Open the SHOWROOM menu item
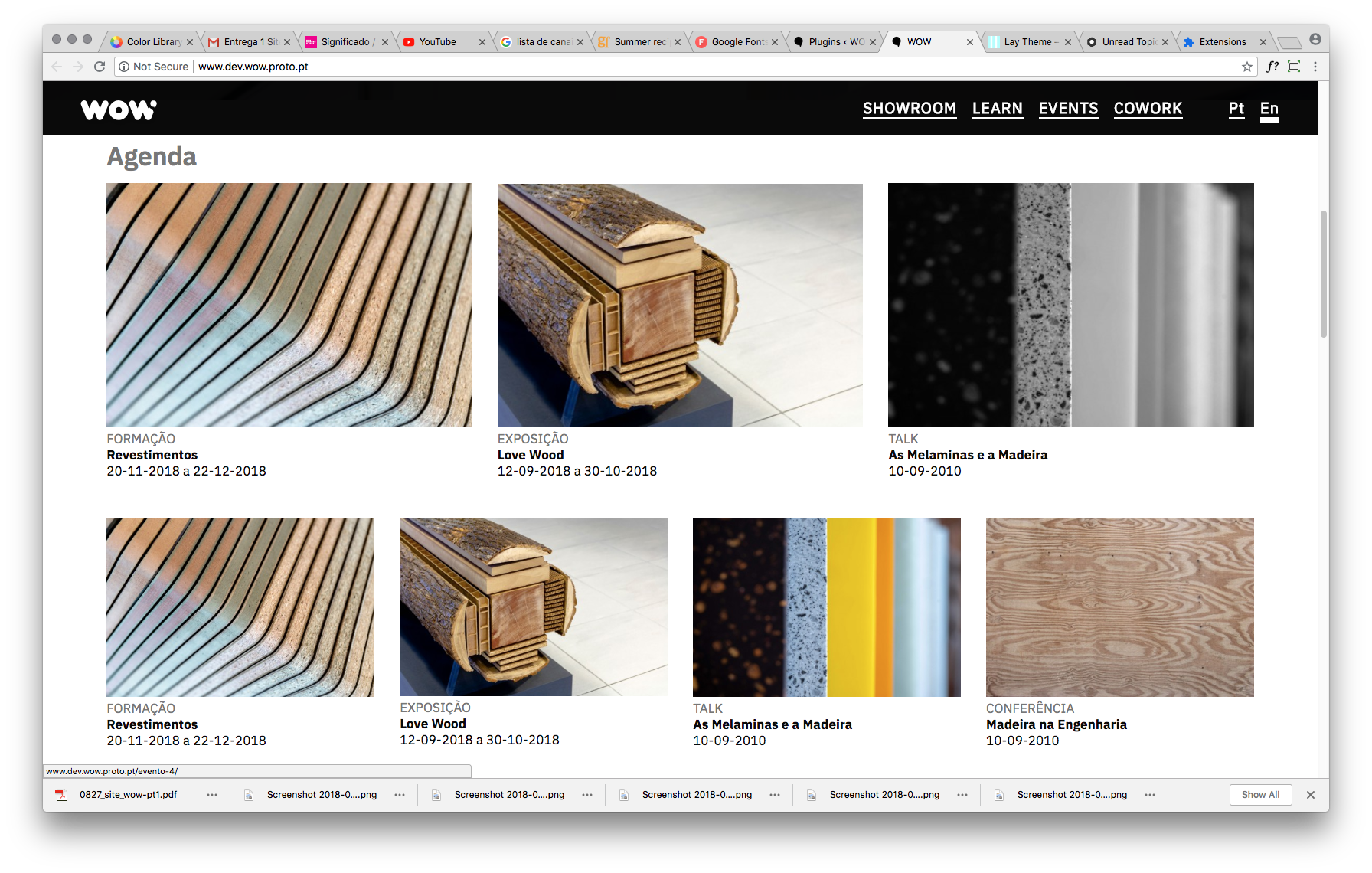The height and width of the screenshot is (873, 1372). point(909,109)
